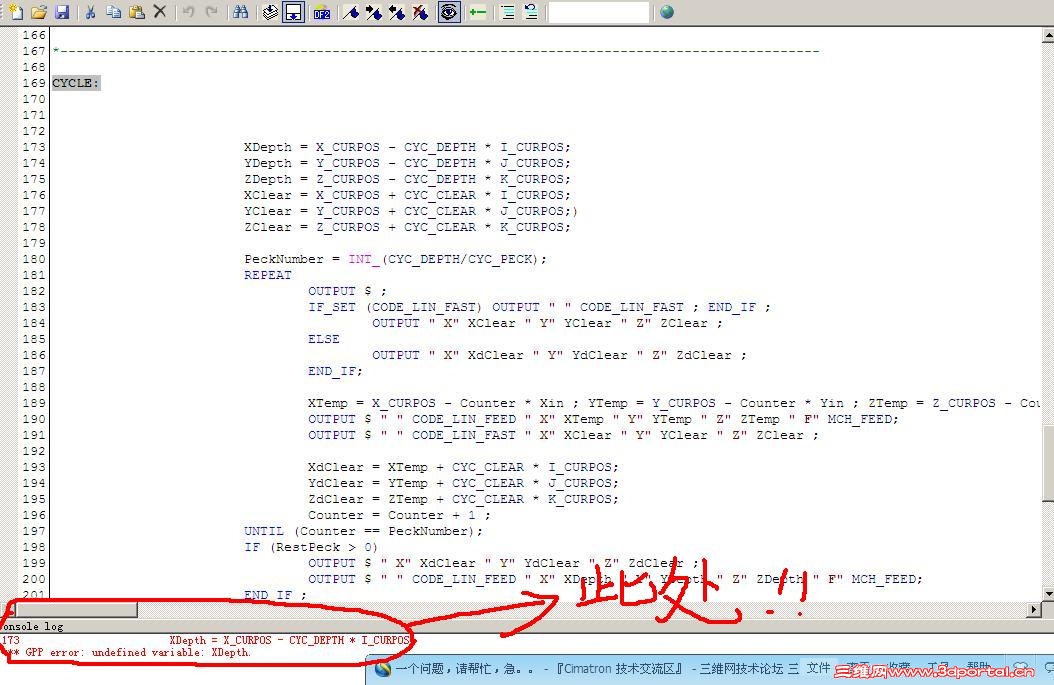Redo edit with the redo arrow
The image size is (1054, 685).
[212, 12]
